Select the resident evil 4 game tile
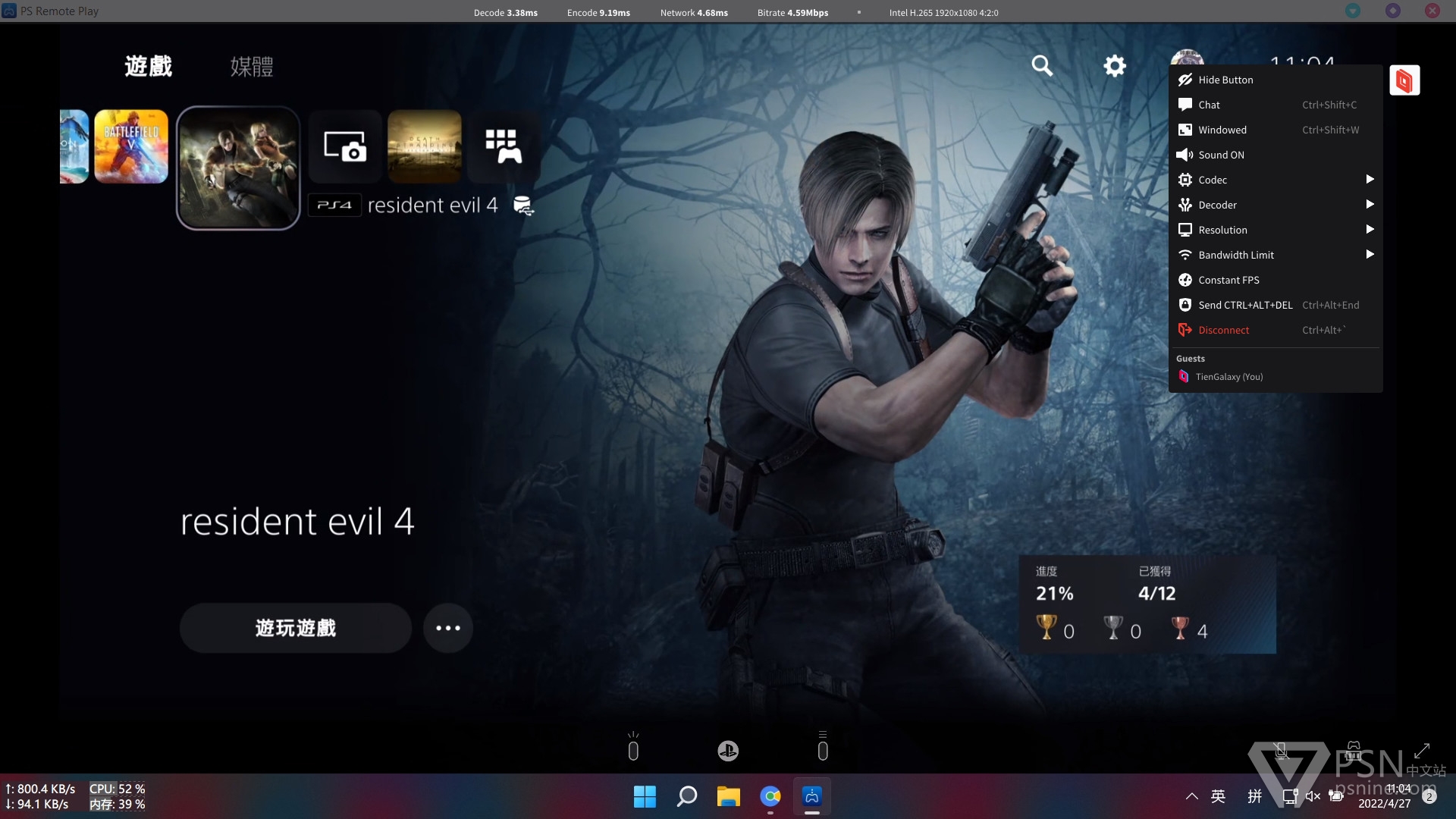Viewport: 1456px width, 819px height. coord(238,168)
